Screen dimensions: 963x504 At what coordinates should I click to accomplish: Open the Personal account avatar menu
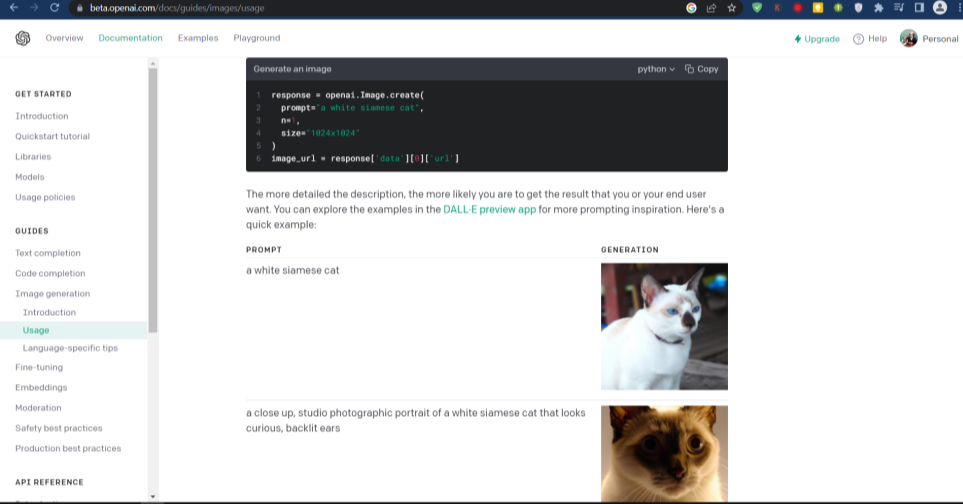(x=908, y=38)
